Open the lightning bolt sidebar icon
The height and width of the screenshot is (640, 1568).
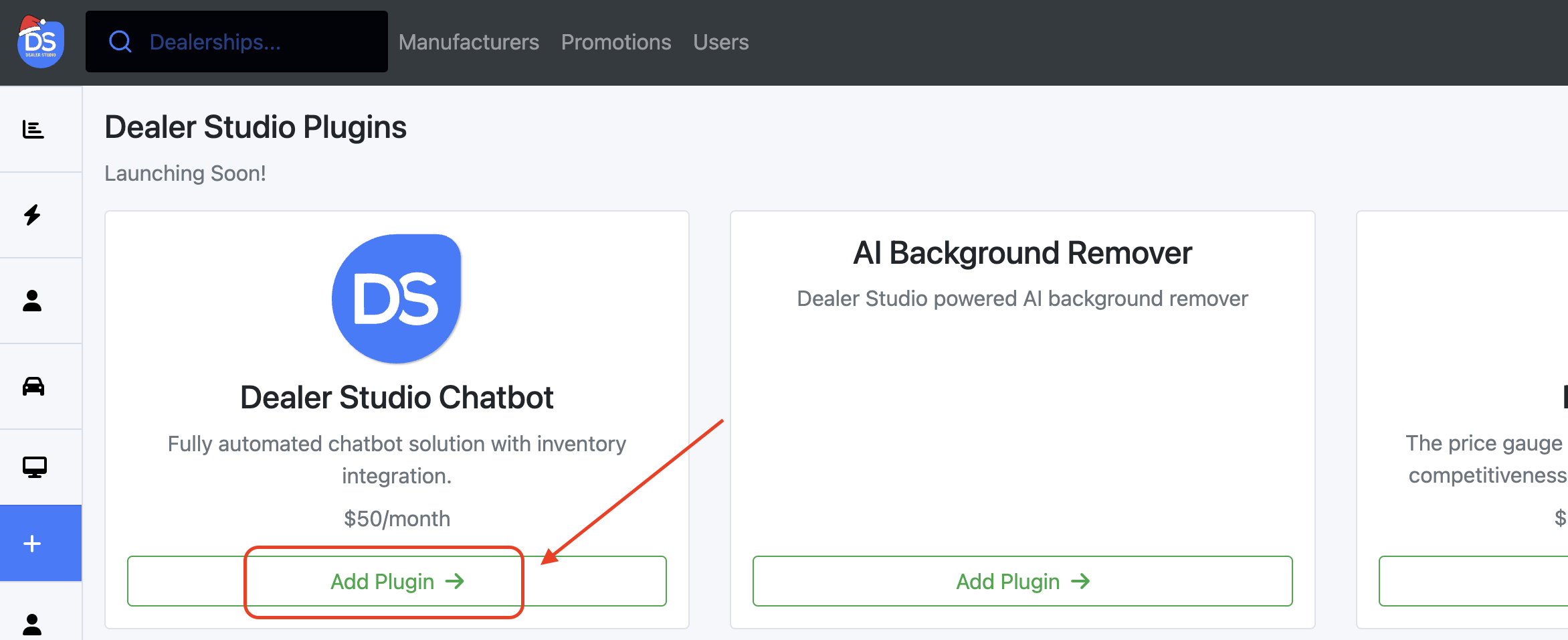(32, 215)
